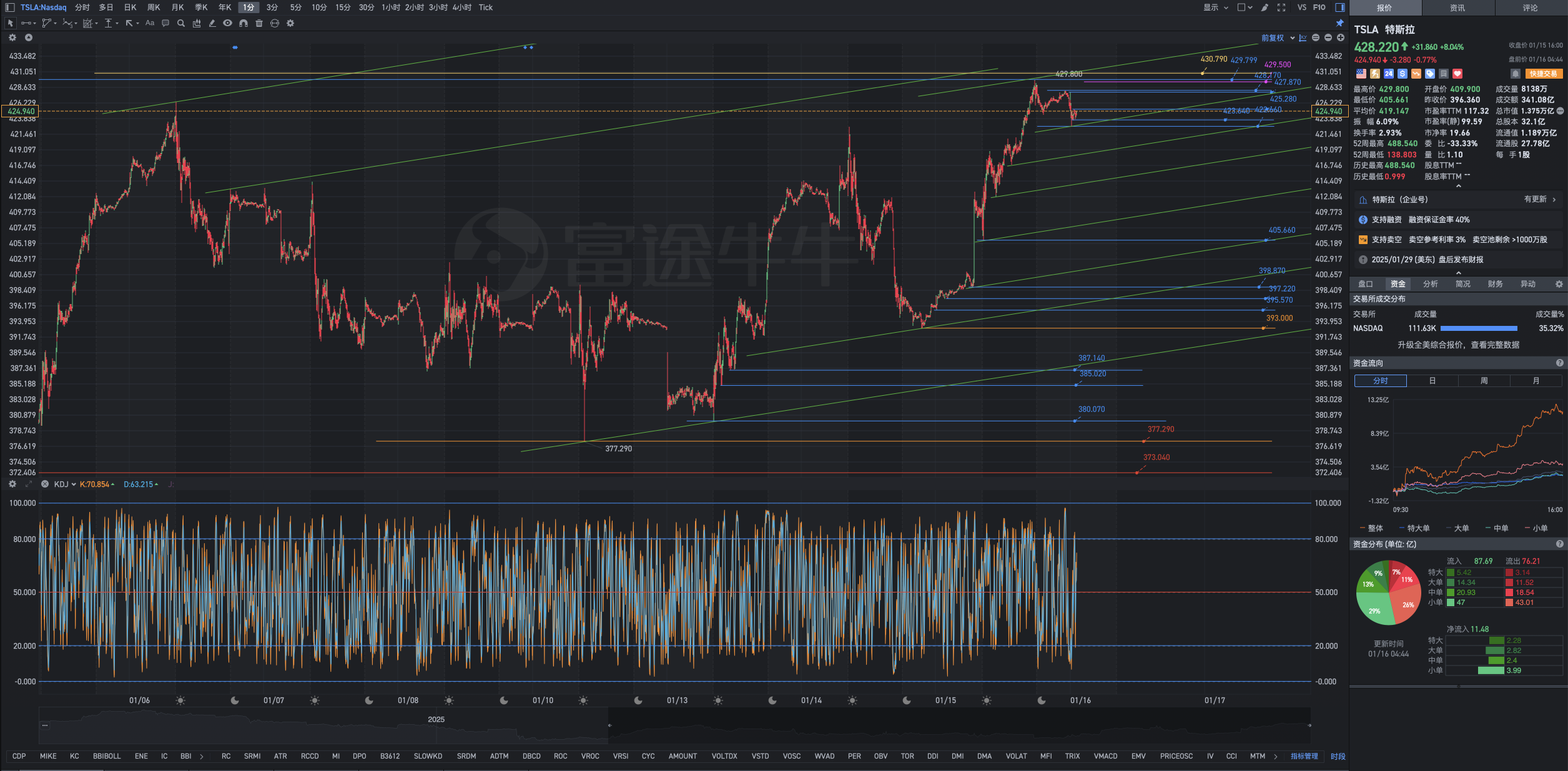Click the 快捷交易 quick trade button
The width and height of the screenshot is (1568, 771).
(1544, 74)
